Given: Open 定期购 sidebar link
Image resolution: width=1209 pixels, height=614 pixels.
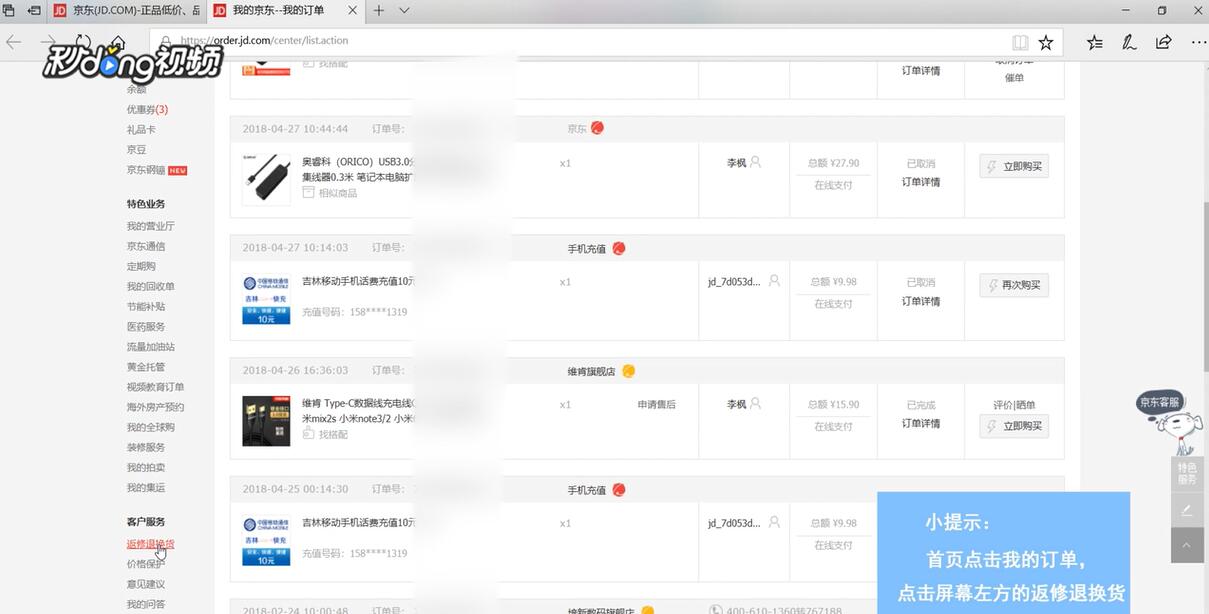Looking at the screenshot, I should [141, 266].
